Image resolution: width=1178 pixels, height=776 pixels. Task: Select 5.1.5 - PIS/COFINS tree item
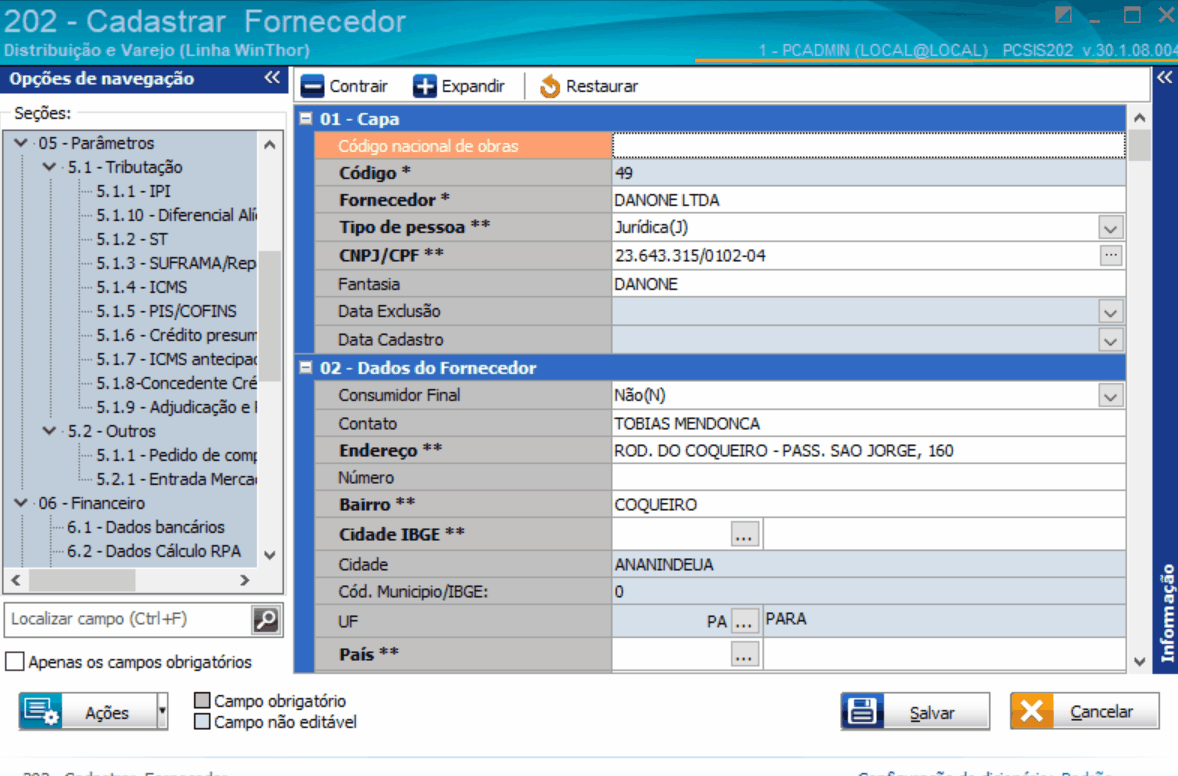pos(166,311)
